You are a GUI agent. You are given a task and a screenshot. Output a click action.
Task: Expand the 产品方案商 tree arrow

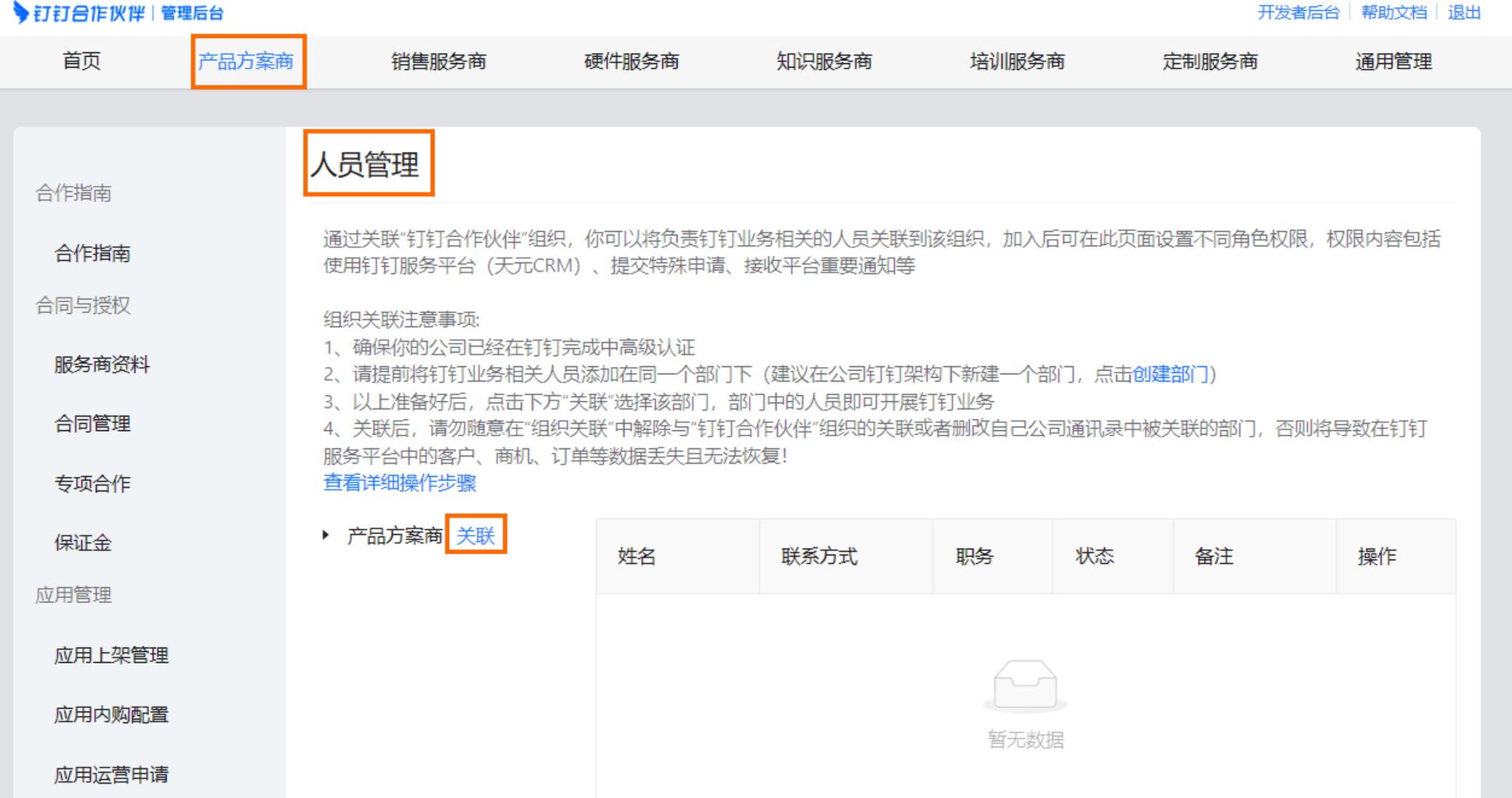(x=326, y=535)
